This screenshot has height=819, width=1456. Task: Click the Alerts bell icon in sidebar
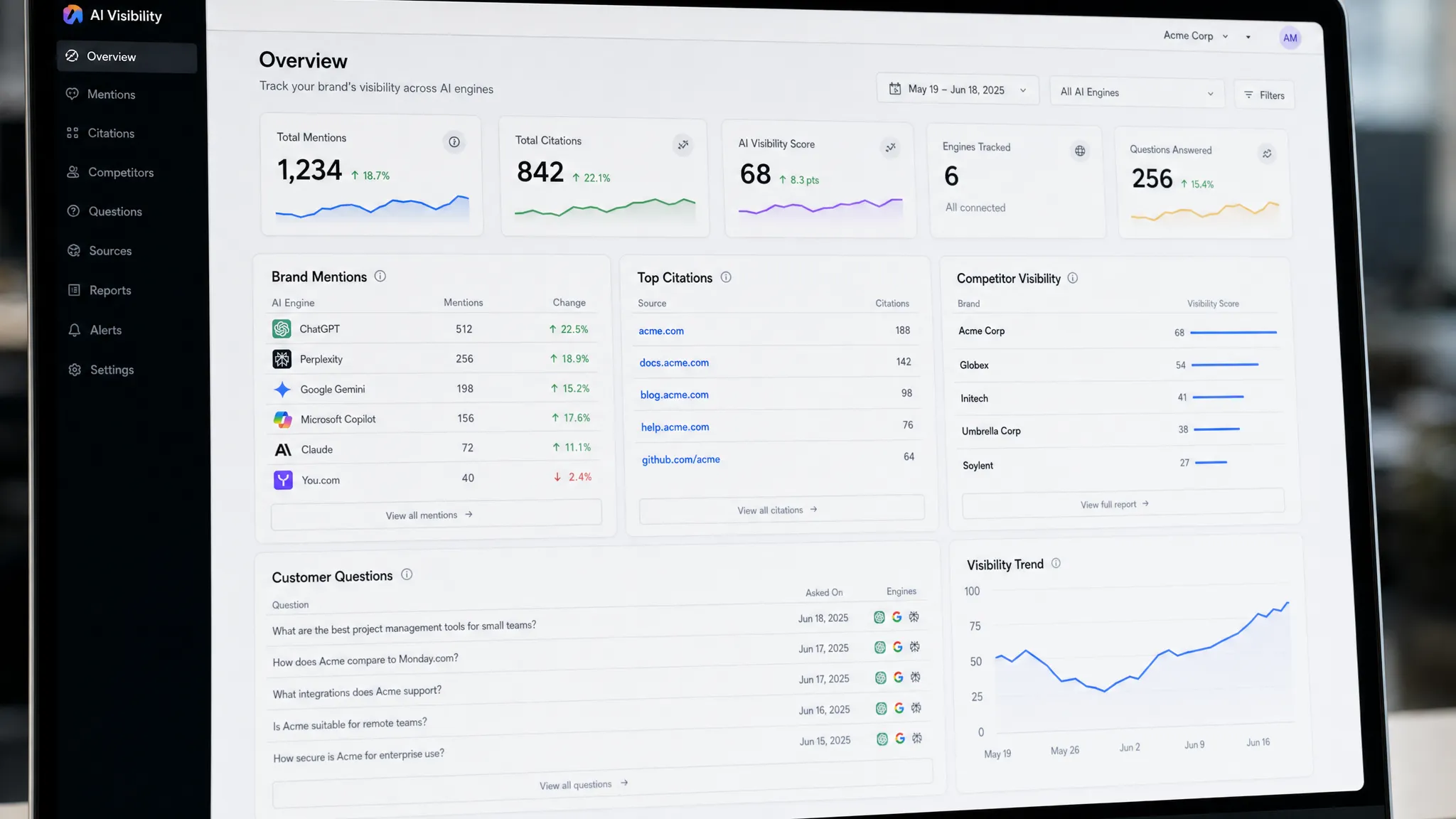point(74,330)
